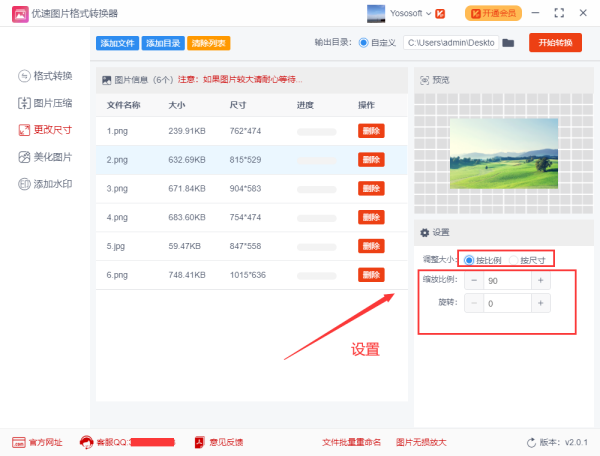The image size is (600, 456).
Task: Click the output path input field
Action: point(450,43)
